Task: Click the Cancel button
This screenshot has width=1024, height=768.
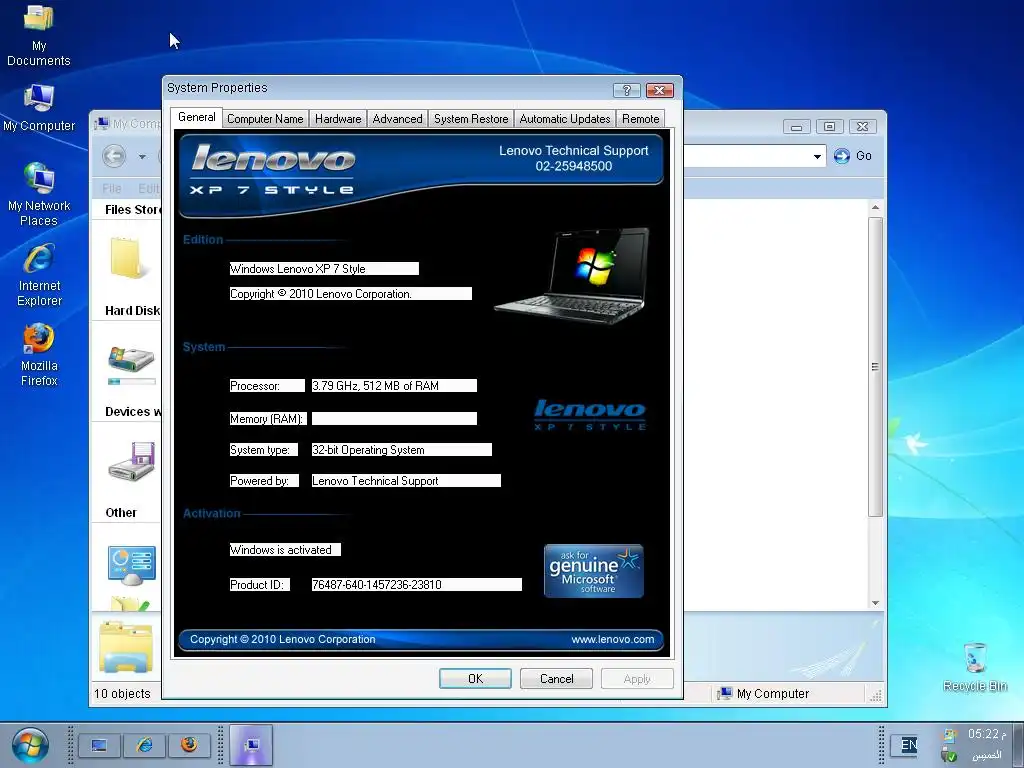Action: click(556, 679)
